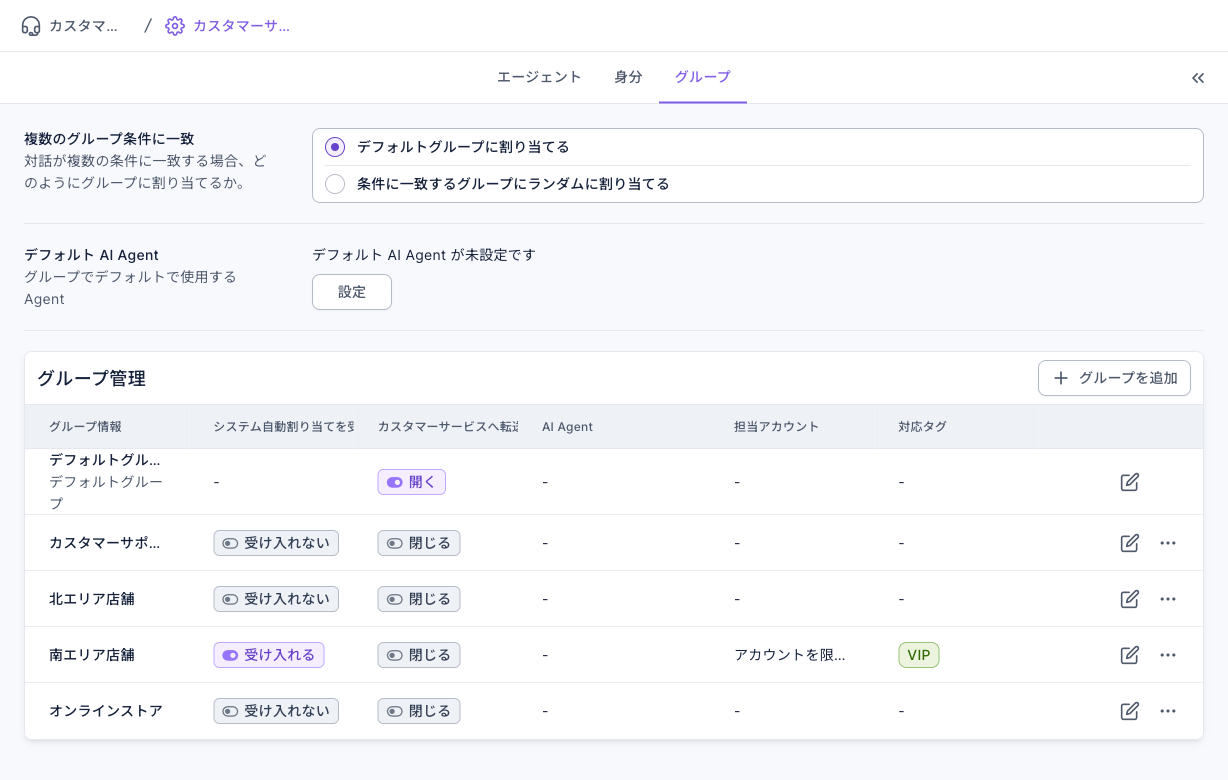Click 南エリア店舗 group name
Image resolution: width=1228 pixels, height=780 pixels.
92,655
